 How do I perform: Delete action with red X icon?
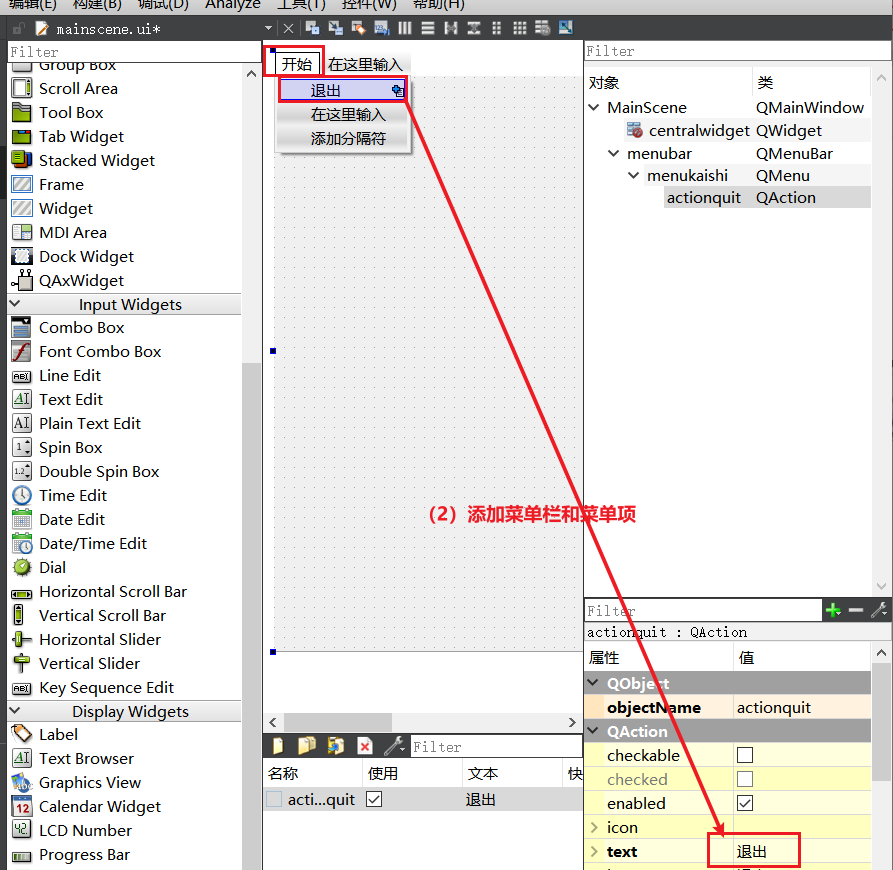point(364,745)
